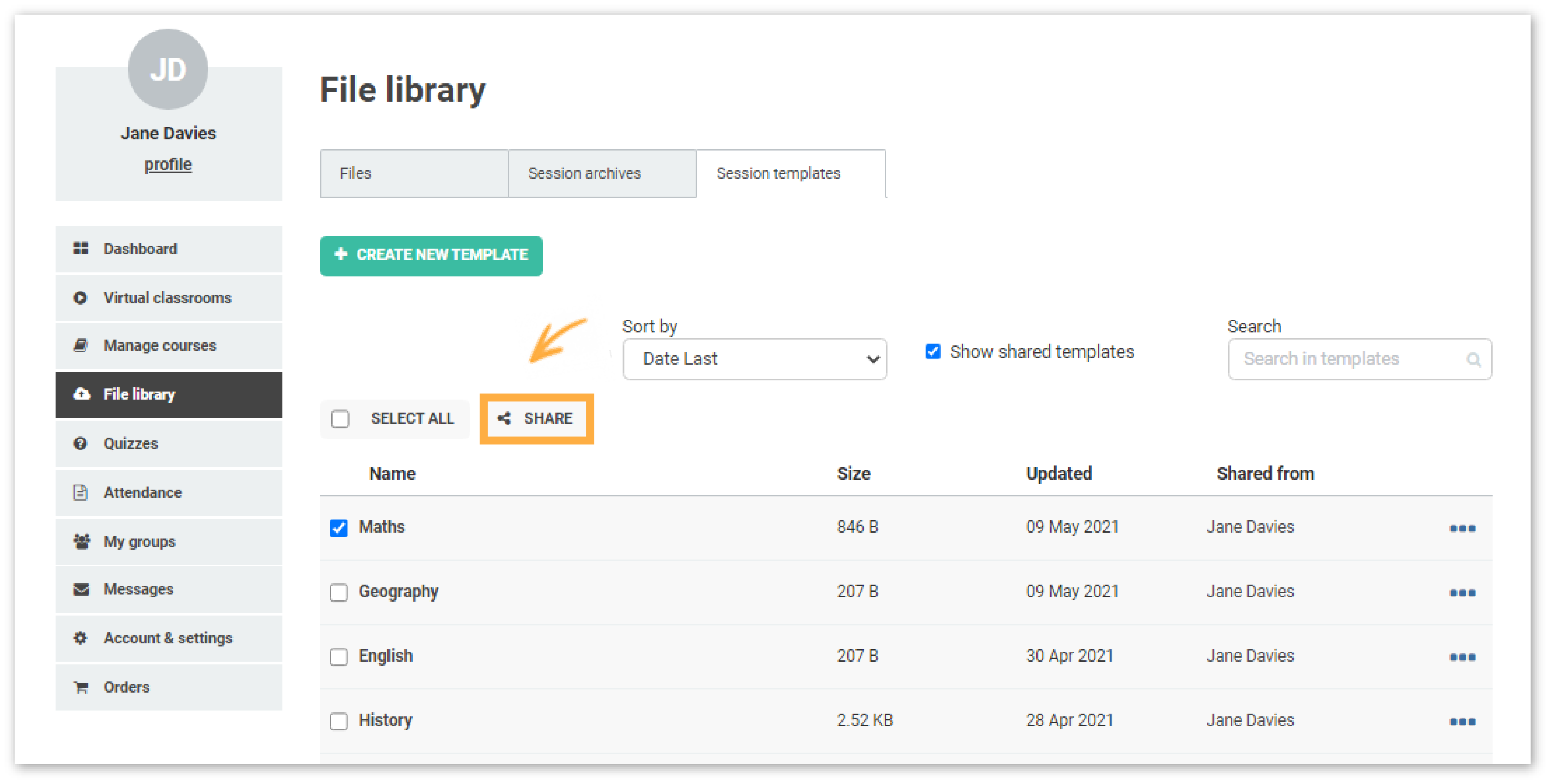Click the Geography template name
Screen dimensions: 1550x784
(x=398, y=592)
